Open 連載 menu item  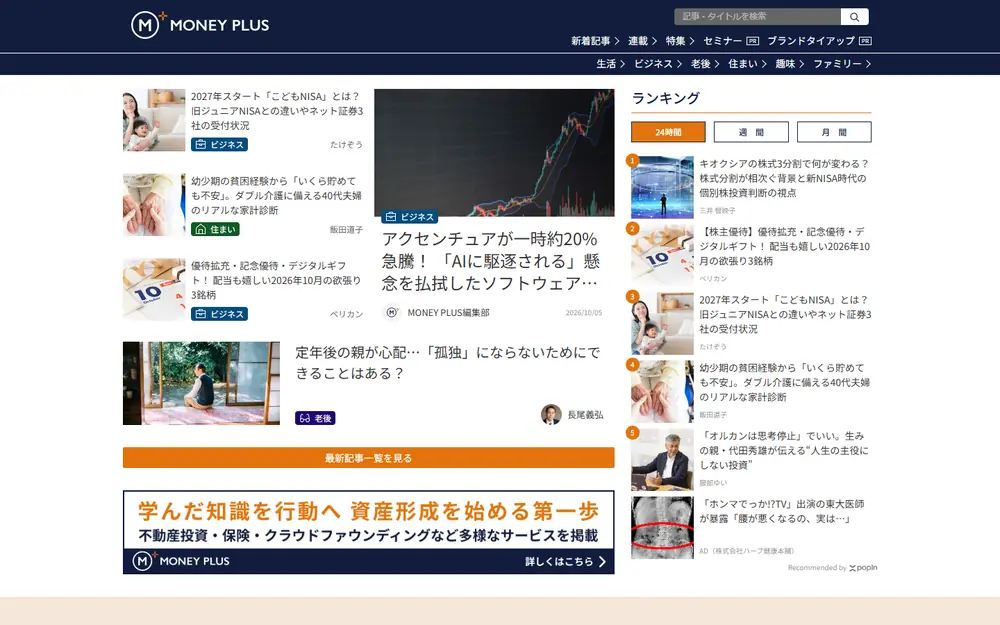[x=642, y=41]
